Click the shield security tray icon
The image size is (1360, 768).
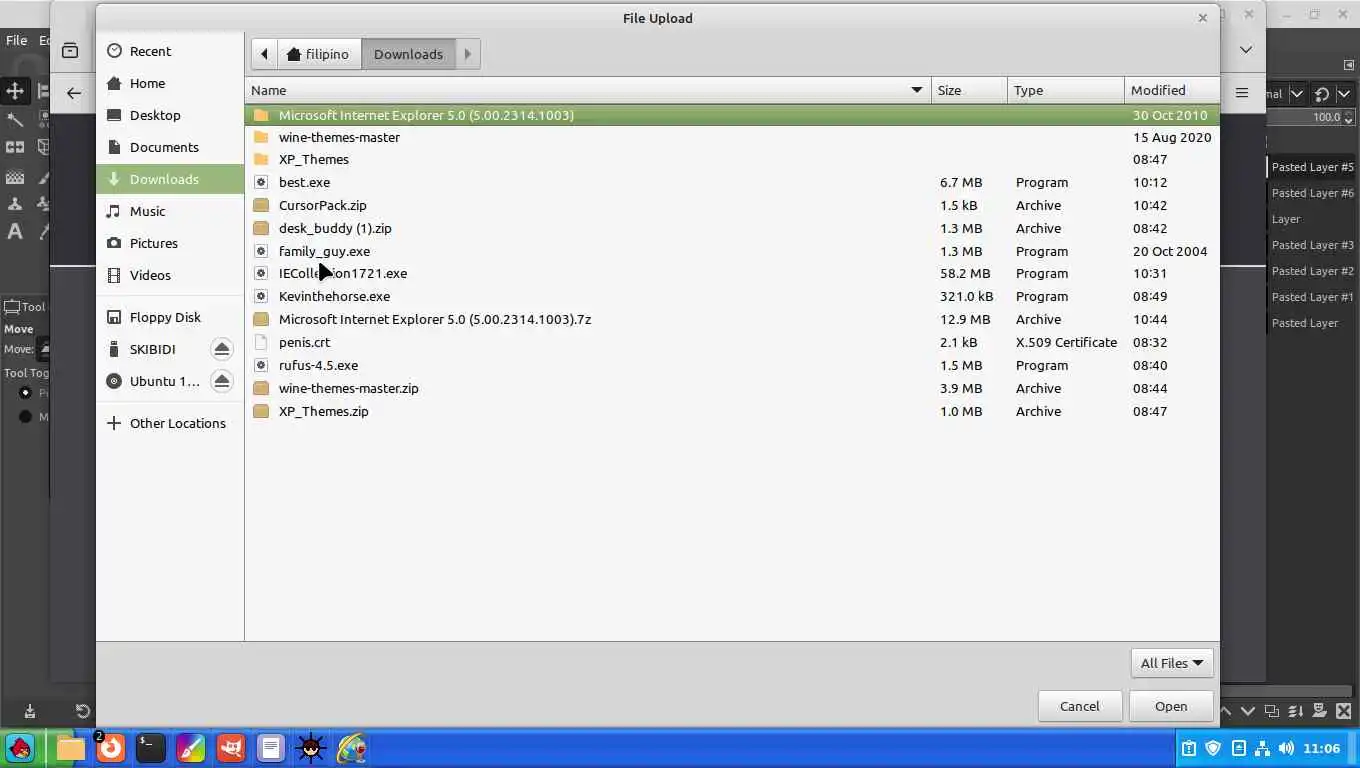[1213, 748]
